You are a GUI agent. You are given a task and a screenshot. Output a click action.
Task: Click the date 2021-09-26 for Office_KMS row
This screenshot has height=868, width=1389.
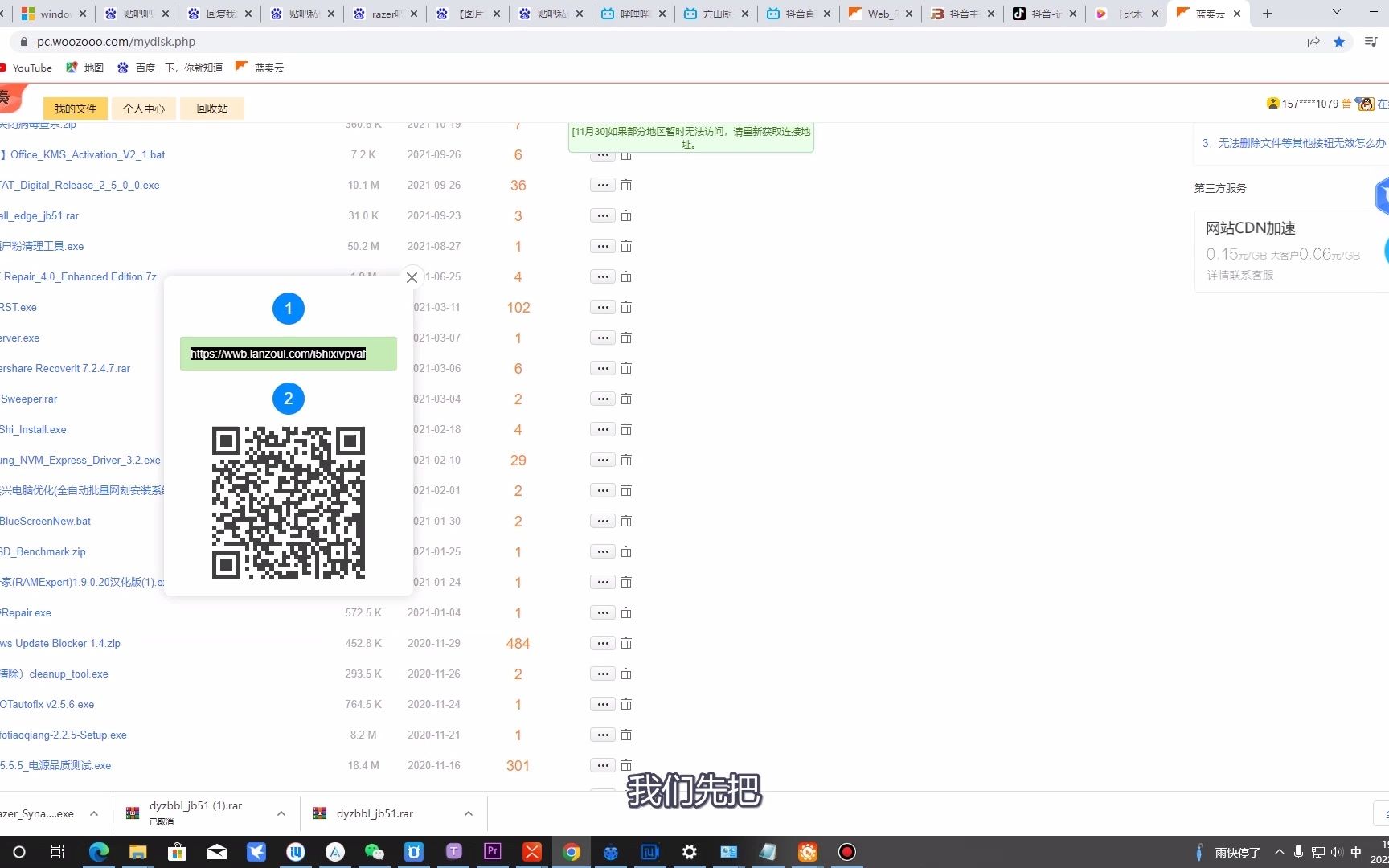coord(434,154)
